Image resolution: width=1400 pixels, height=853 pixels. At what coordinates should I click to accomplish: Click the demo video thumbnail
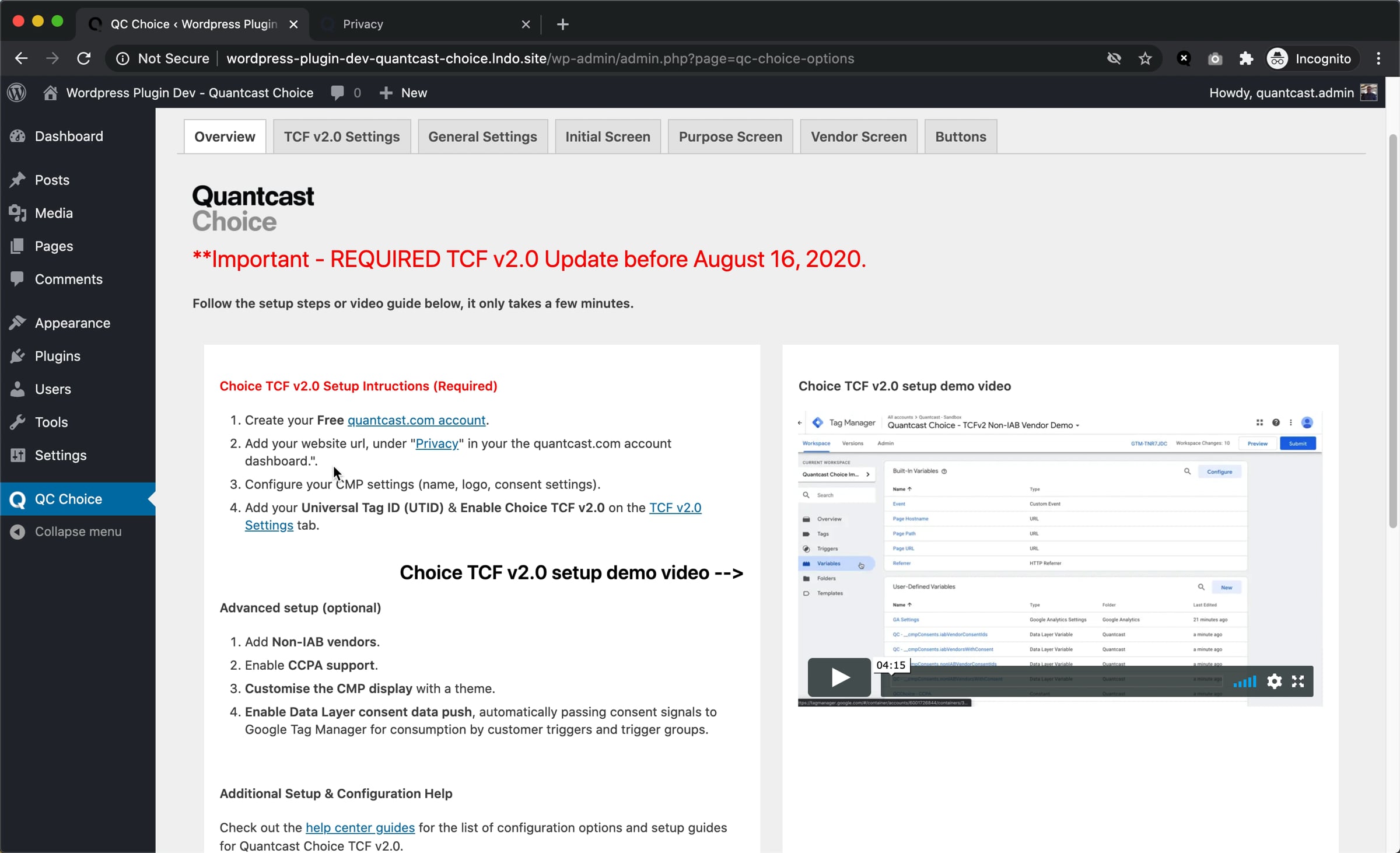coord(1060,558)
